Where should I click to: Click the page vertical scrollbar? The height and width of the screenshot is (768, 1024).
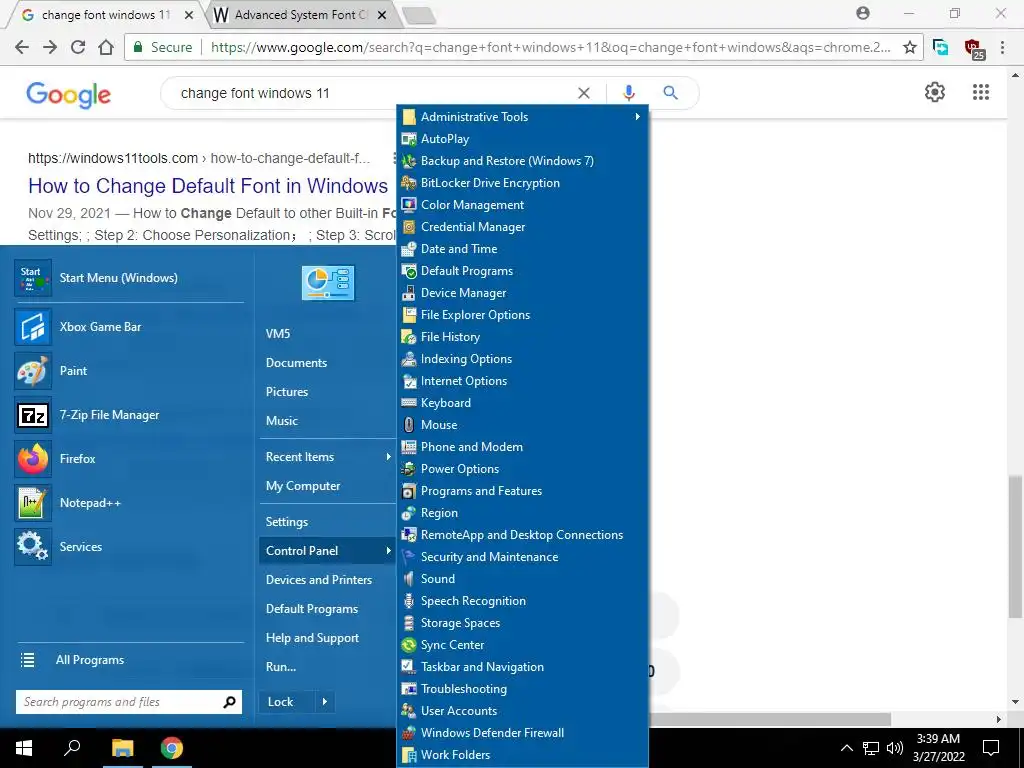click(1015, 547)
